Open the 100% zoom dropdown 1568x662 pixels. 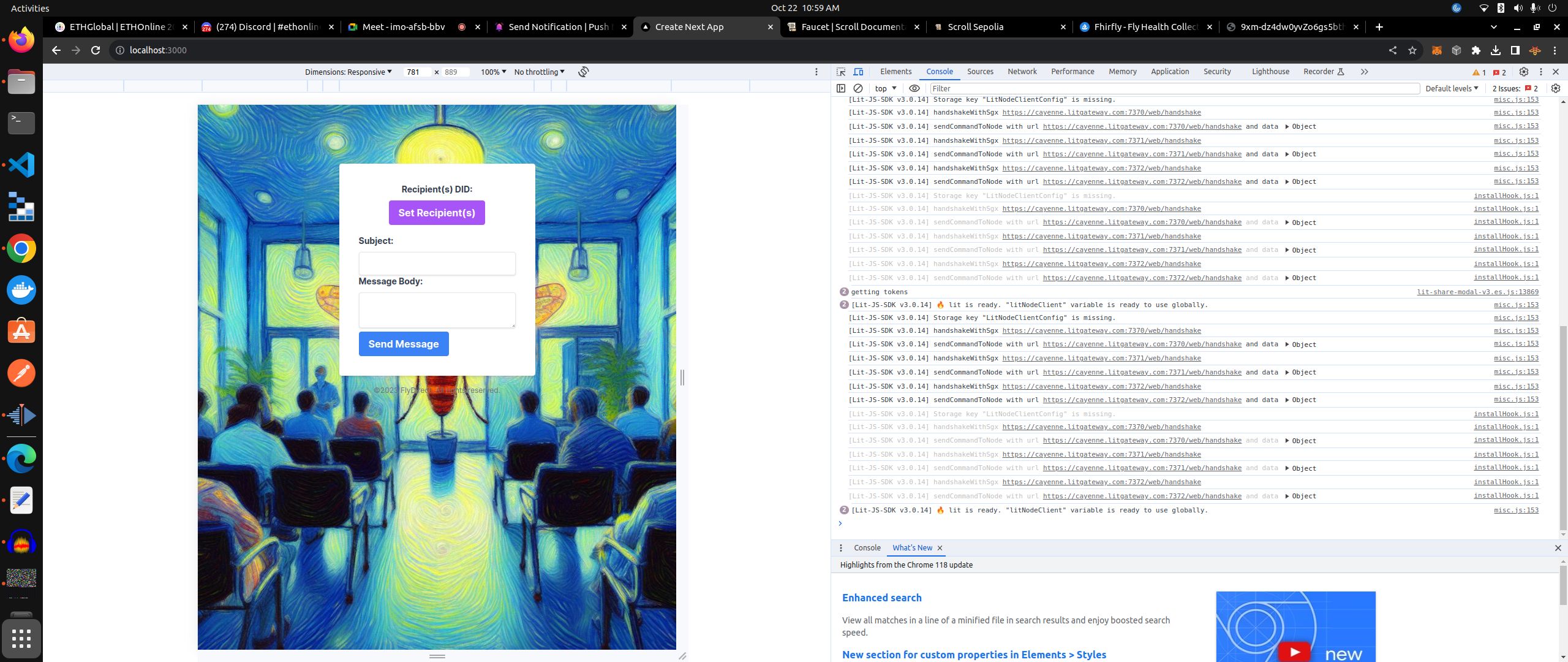click(x=493, y=72)
